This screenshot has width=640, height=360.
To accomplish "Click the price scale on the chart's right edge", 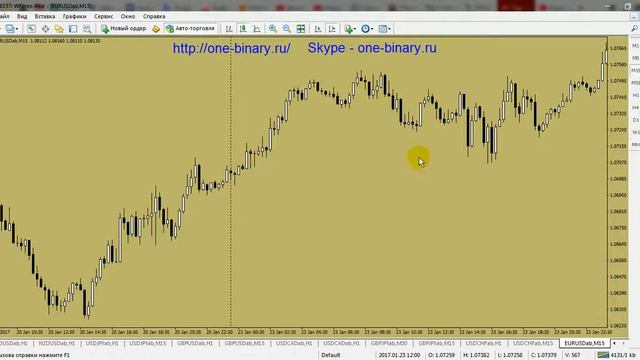I will [618, 183].
